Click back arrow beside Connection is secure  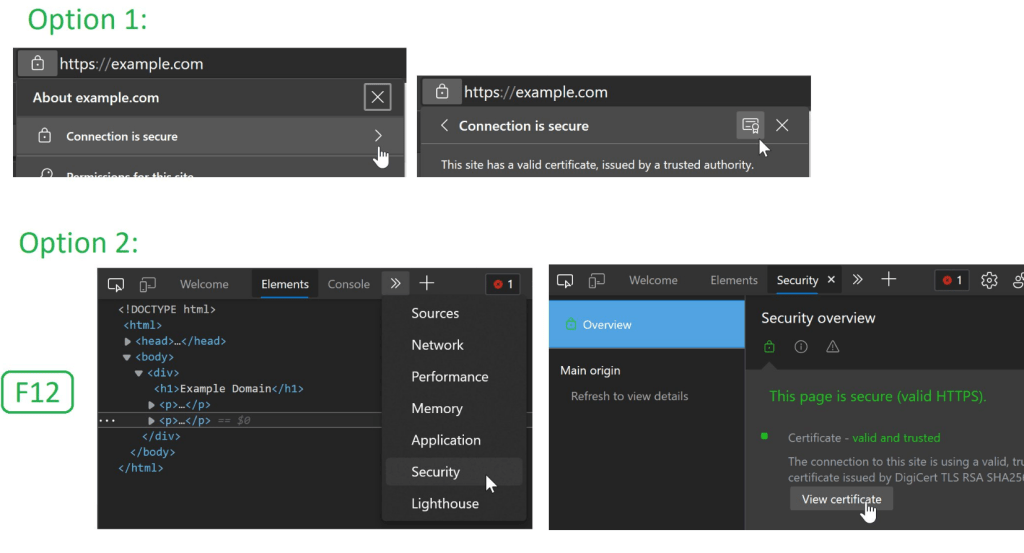pyautogui.click(x=444, y=125)
